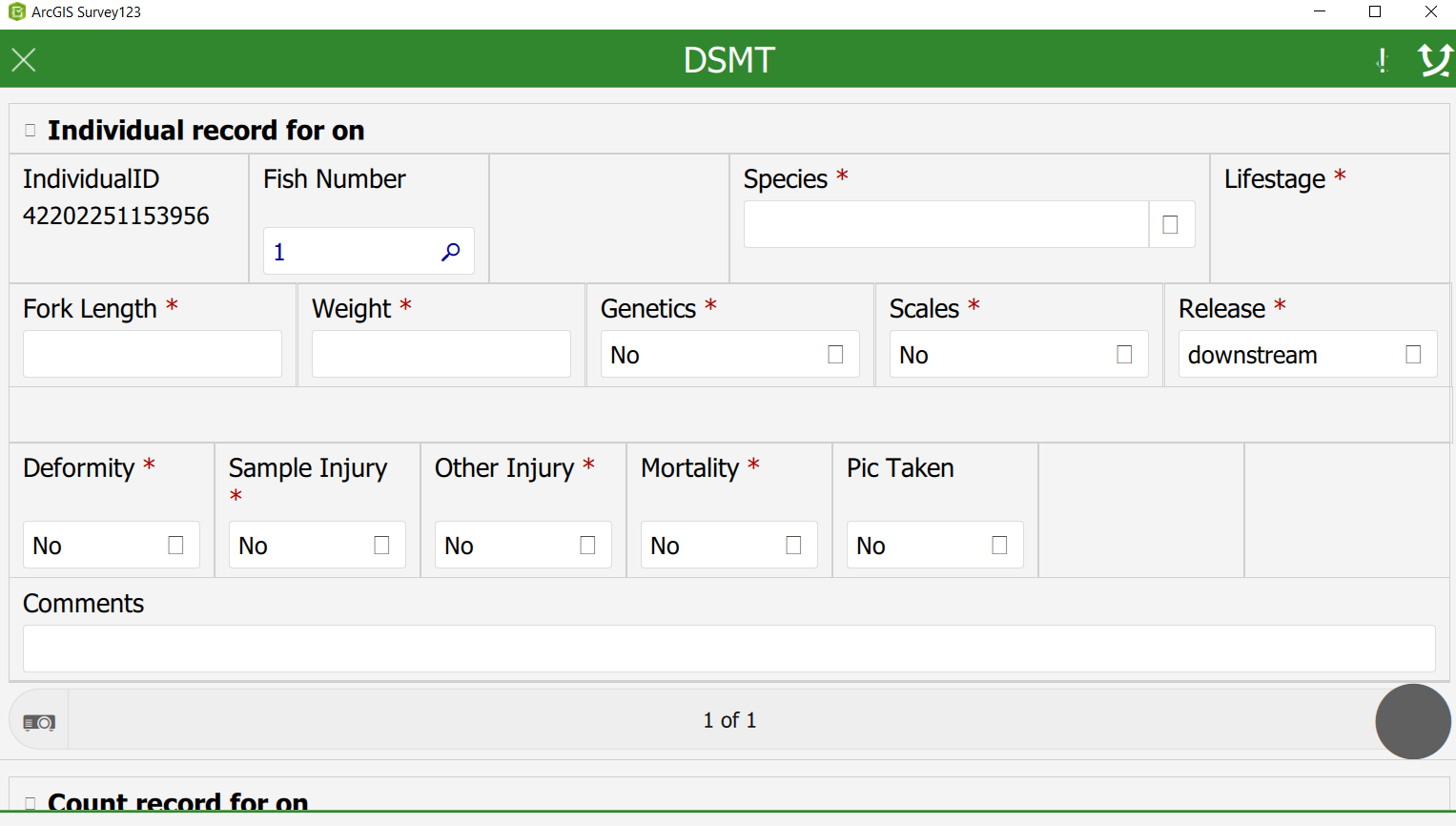Collapse the Count record for on section
This screenshot has height=826, width=1456.
pyautogui.click(x=30, y=802)
